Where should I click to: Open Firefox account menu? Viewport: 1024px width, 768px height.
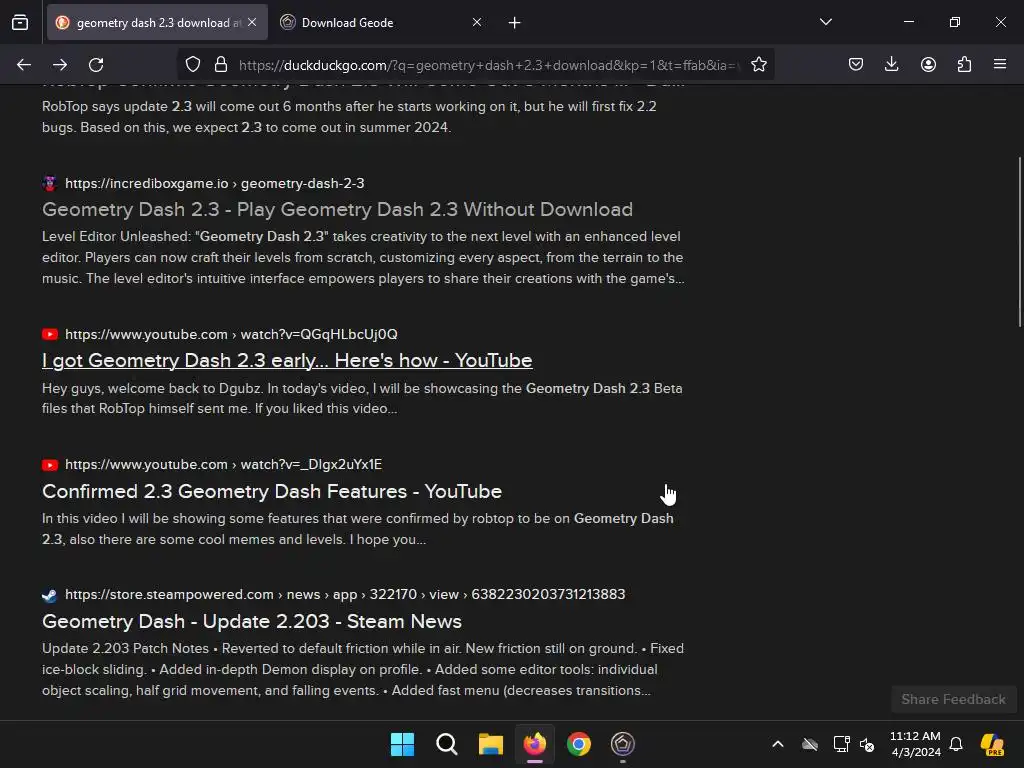[928, 65]
